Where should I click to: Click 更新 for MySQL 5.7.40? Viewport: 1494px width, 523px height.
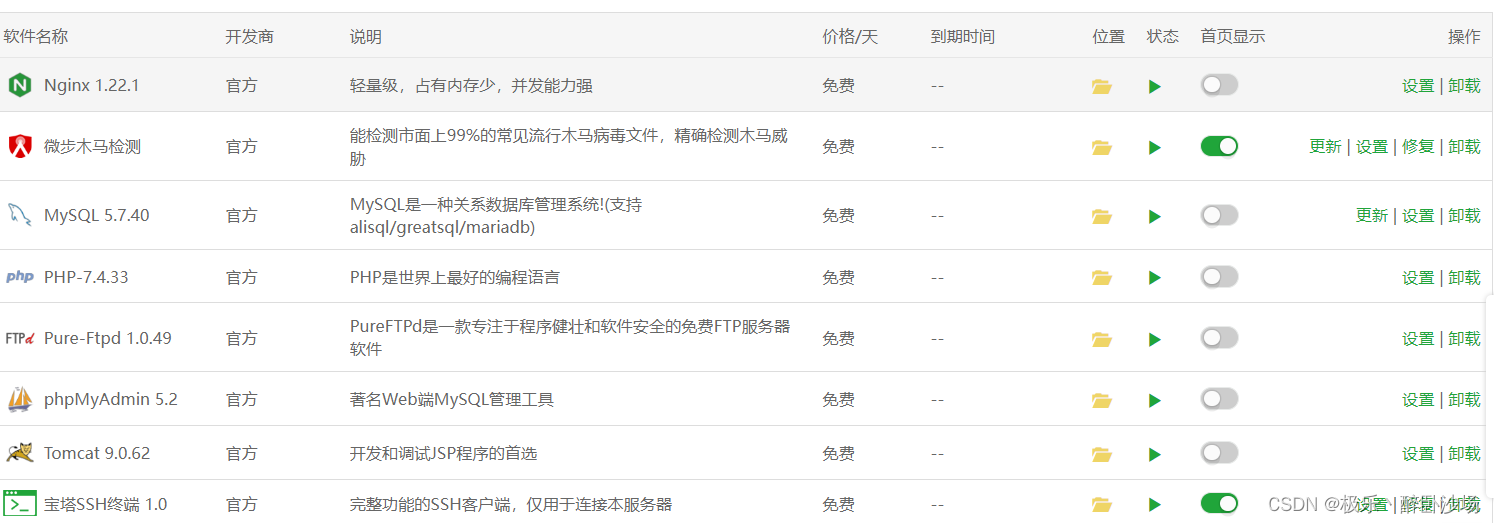click(x=1372, y=216)
